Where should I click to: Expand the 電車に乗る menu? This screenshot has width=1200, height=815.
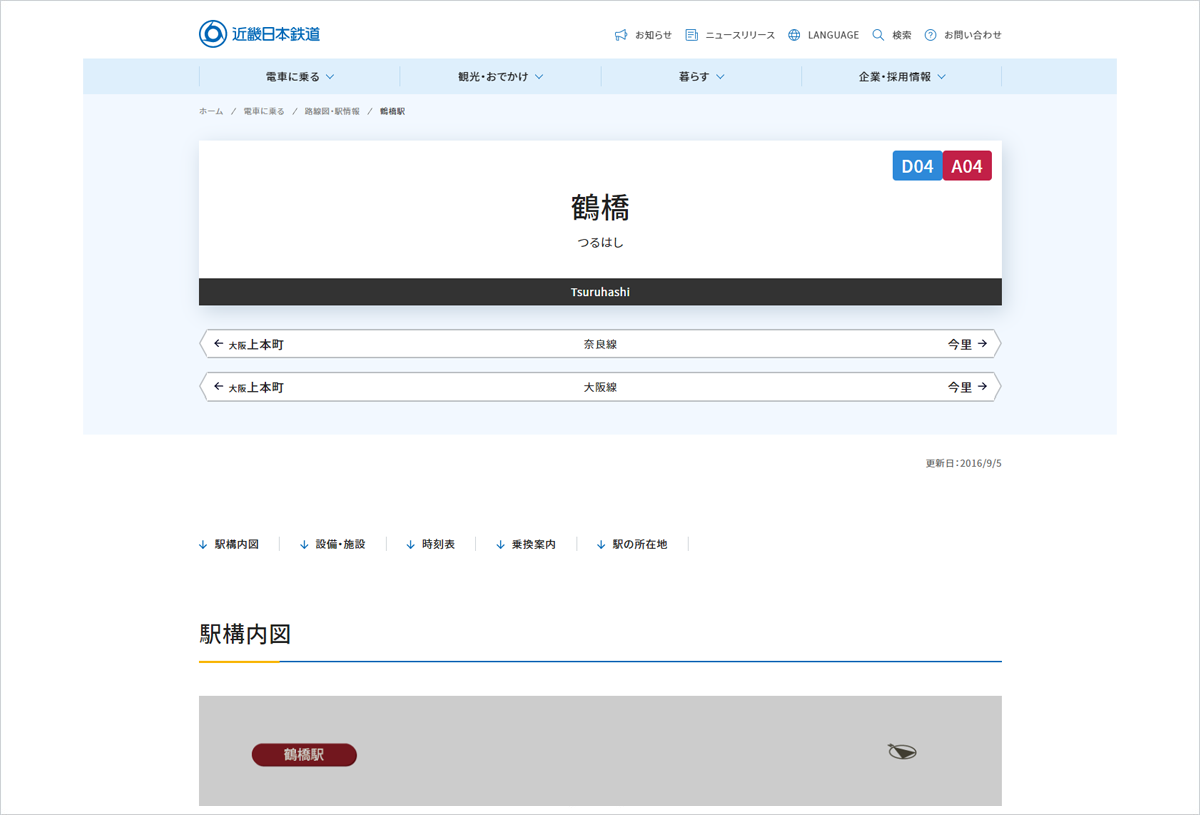pos(300,77)
